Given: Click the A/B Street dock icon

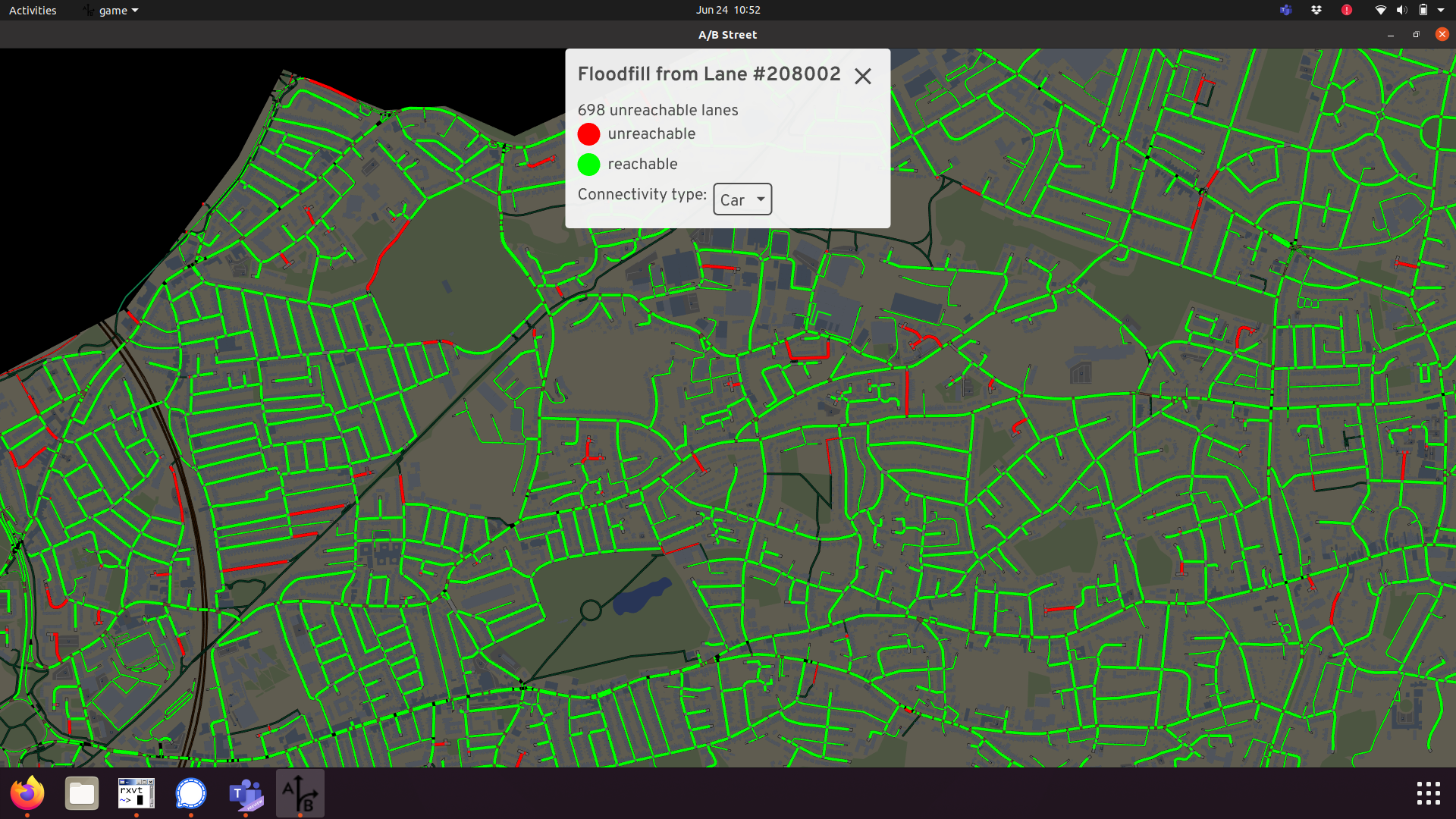Looking at the screenshot, I should [300, 793].
